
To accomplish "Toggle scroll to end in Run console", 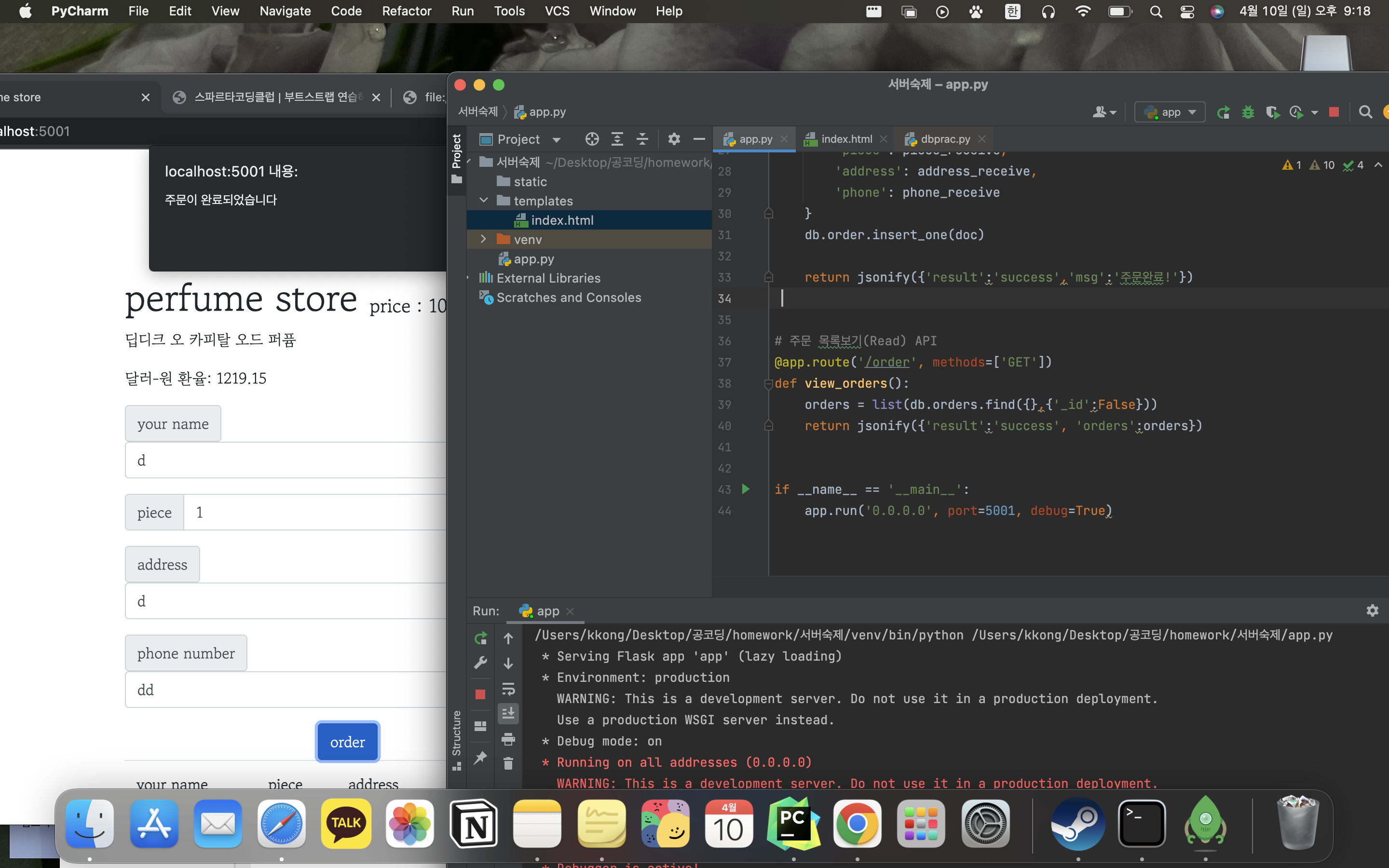I will point(508,714).
